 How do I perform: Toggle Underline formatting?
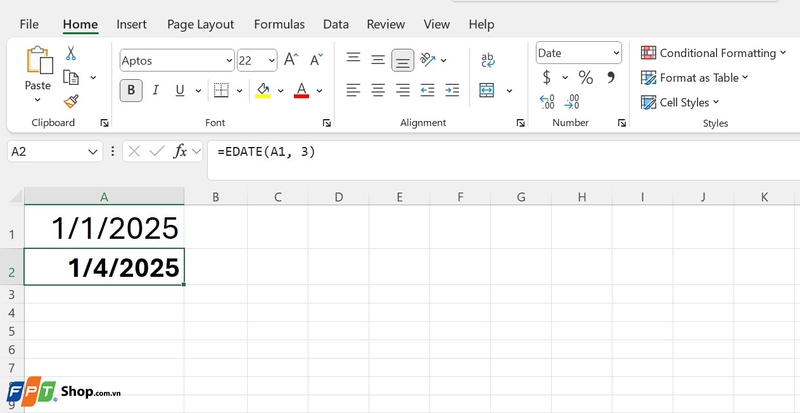click(x=180, y=90)
